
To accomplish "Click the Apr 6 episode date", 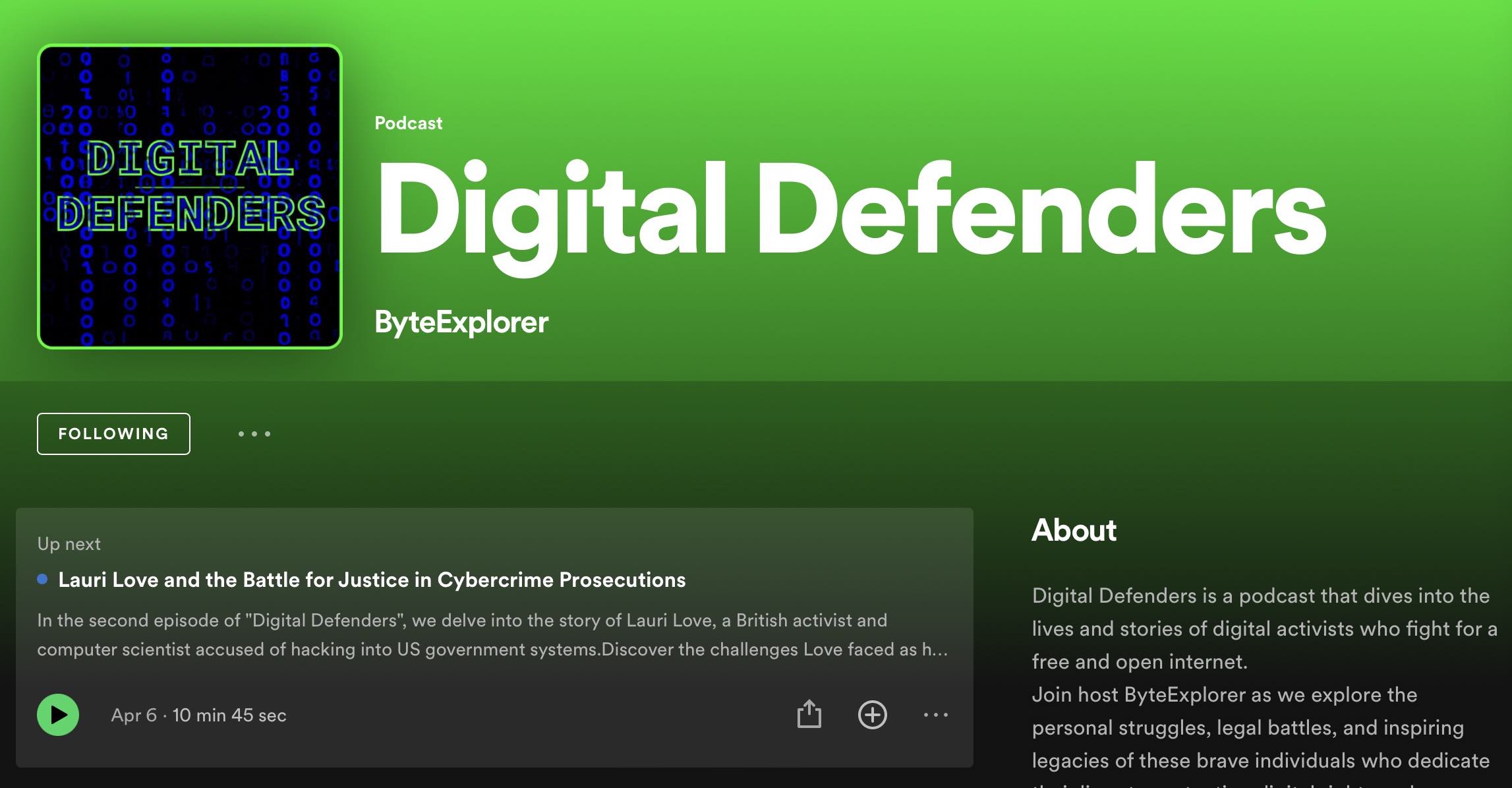I will point(134,715).
